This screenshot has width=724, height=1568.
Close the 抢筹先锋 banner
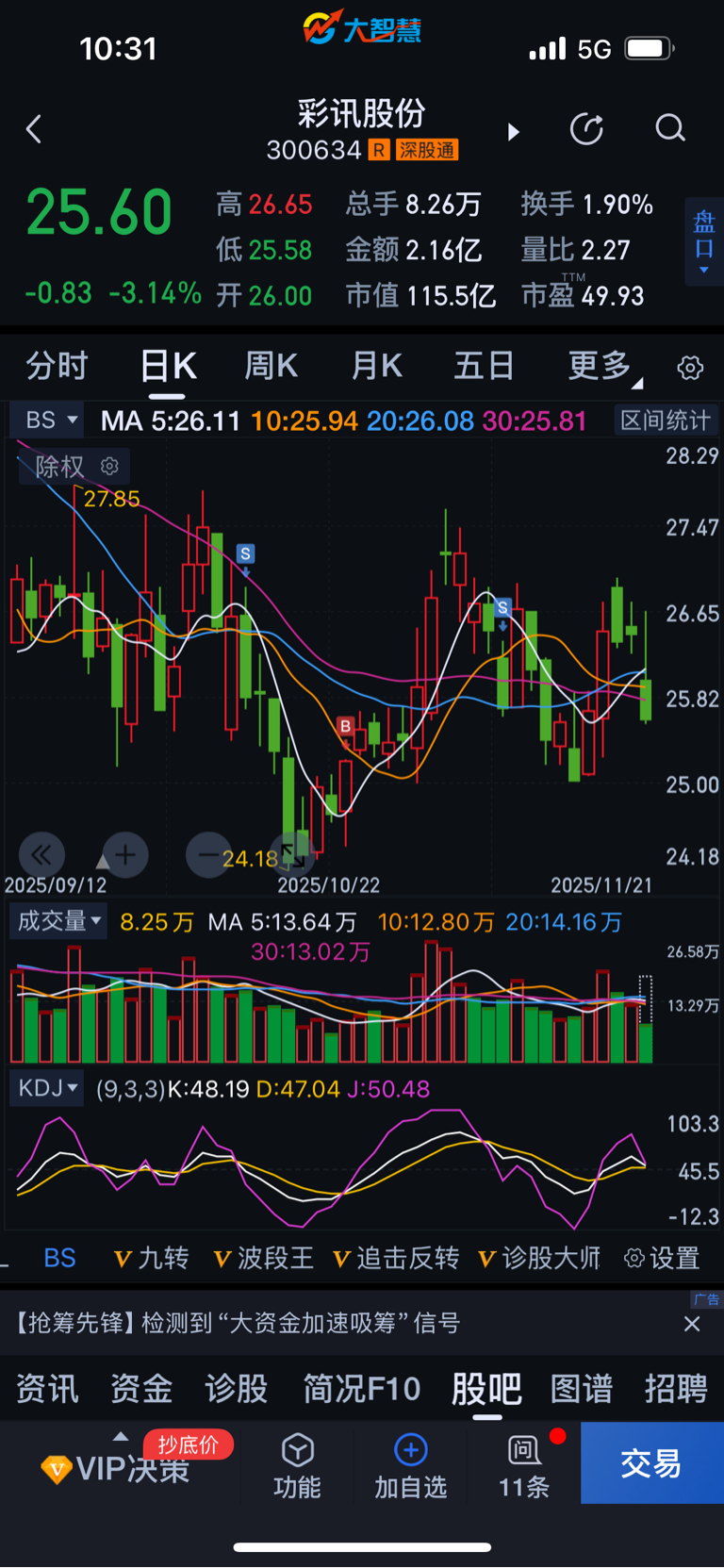click(x=692, y=1324)
